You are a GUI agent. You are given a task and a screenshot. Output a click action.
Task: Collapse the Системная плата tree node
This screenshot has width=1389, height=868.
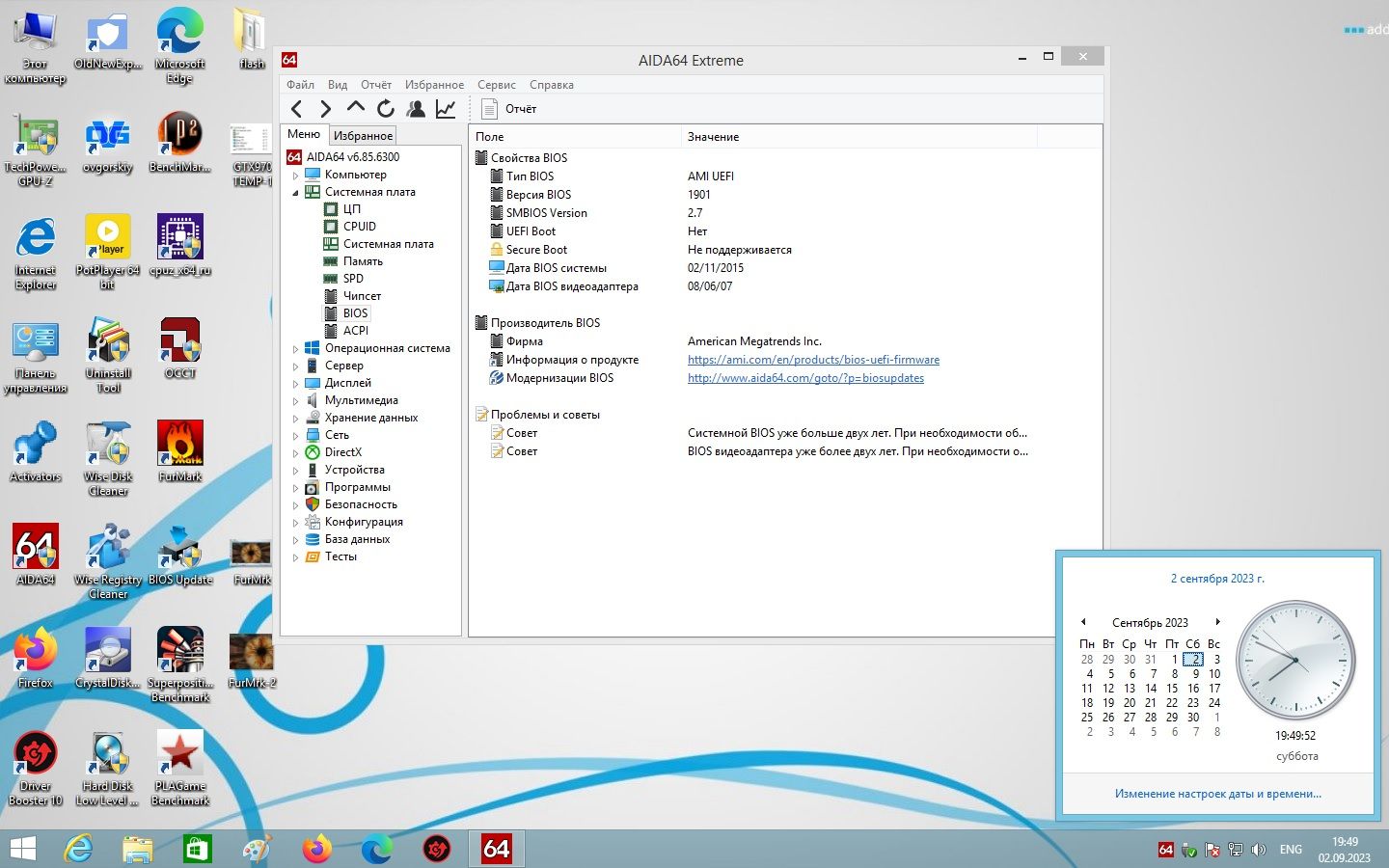pos(296,193)
